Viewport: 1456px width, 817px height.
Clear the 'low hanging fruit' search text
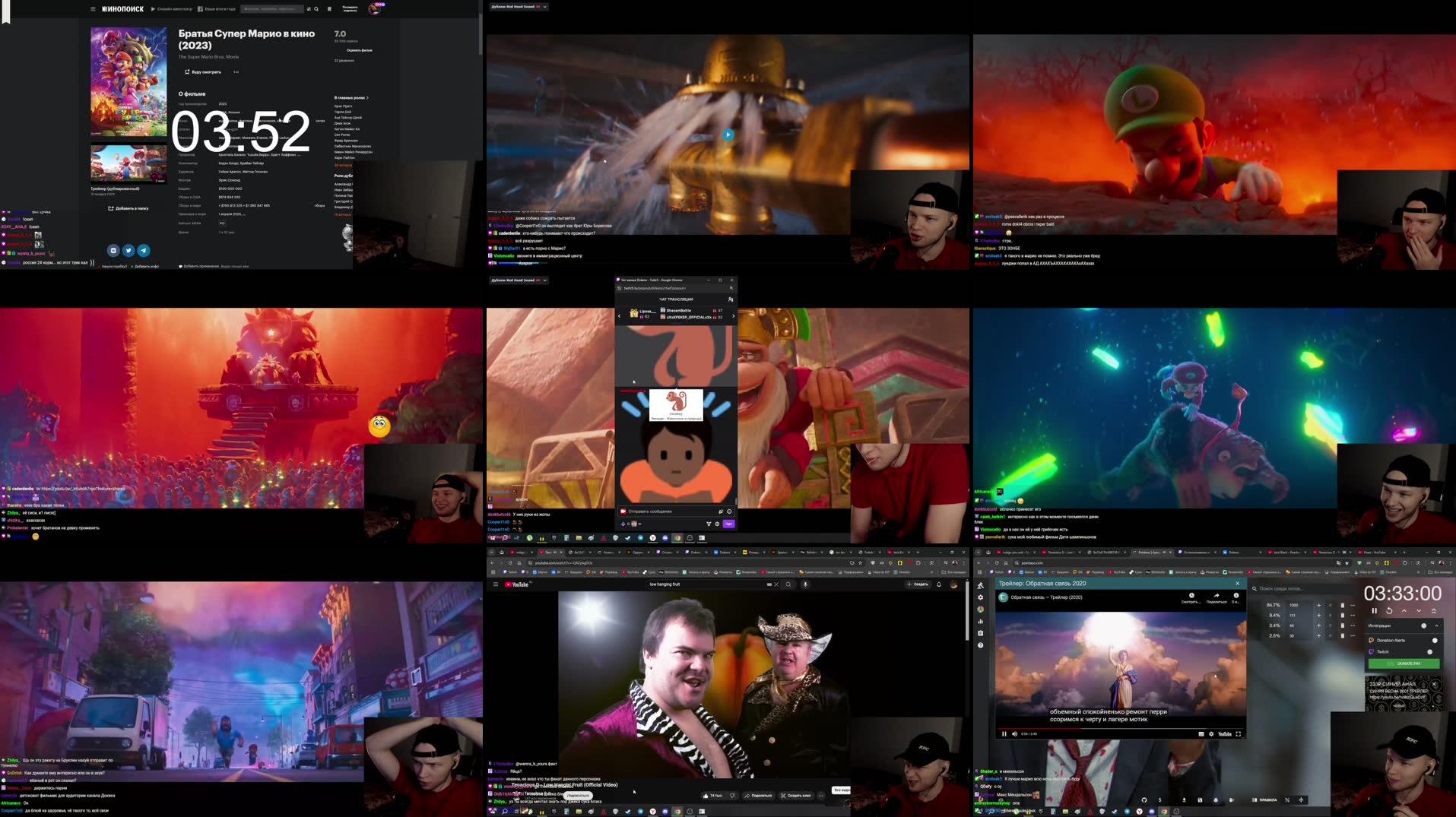[776, 584]
